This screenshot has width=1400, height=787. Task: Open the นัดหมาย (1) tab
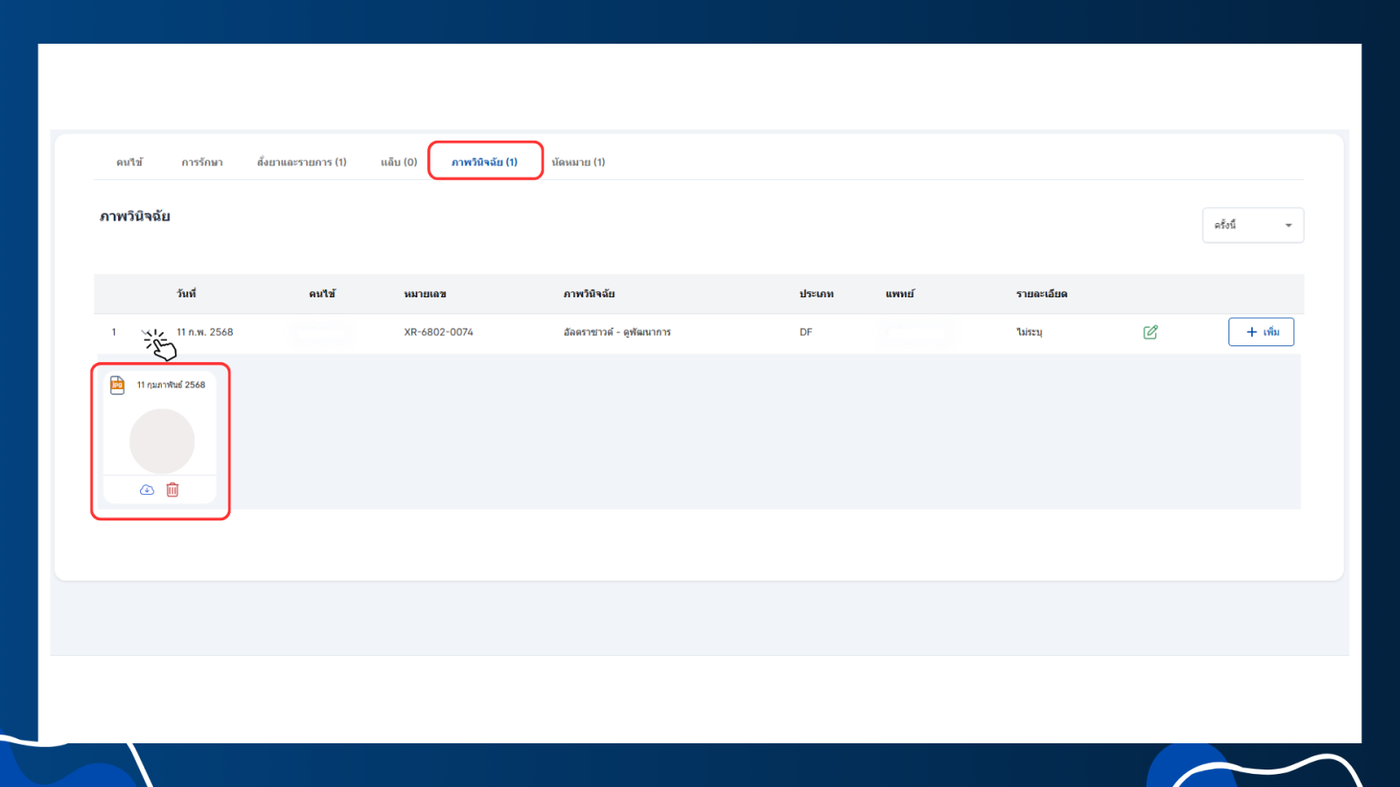point(578,162)
